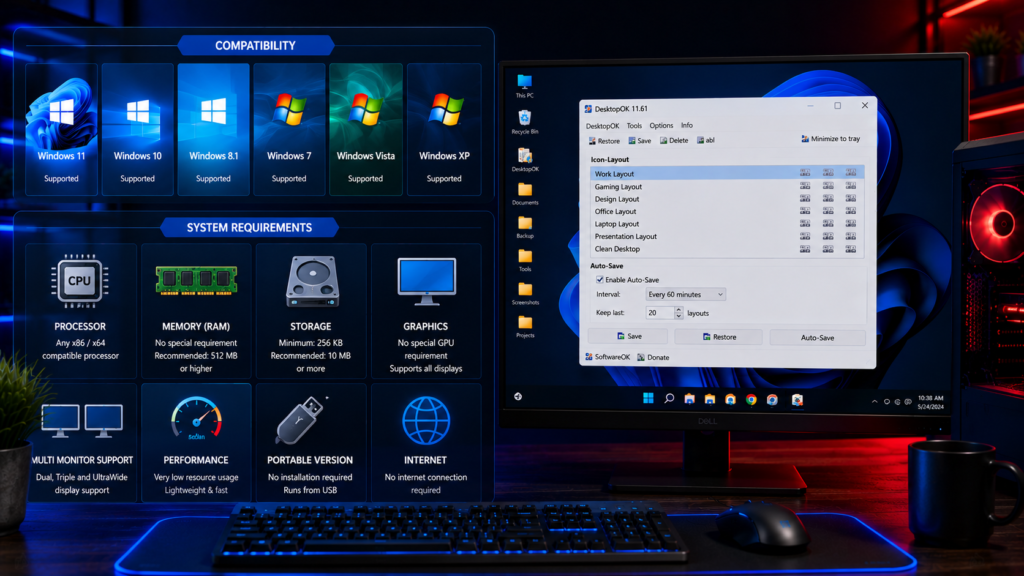Open the Options menu
1024x576 pixels.
click(661, 125)
